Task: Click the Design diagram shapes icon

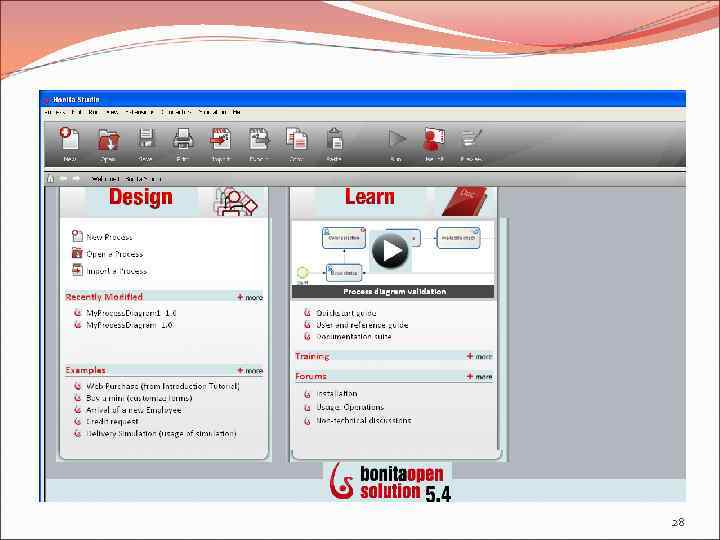Action: (x=236, y=201)
